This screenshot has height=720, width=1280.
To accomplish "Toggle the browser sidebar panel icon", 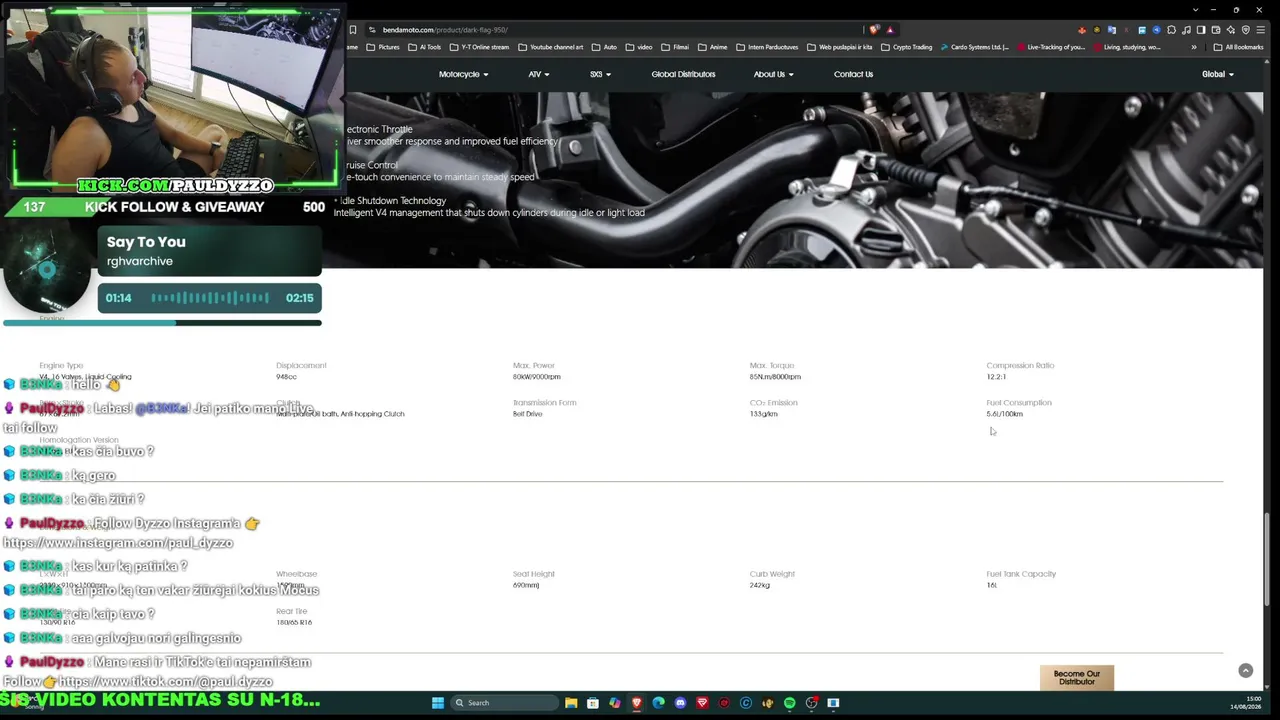I will pyautogui.click(x=1201, y=30).
